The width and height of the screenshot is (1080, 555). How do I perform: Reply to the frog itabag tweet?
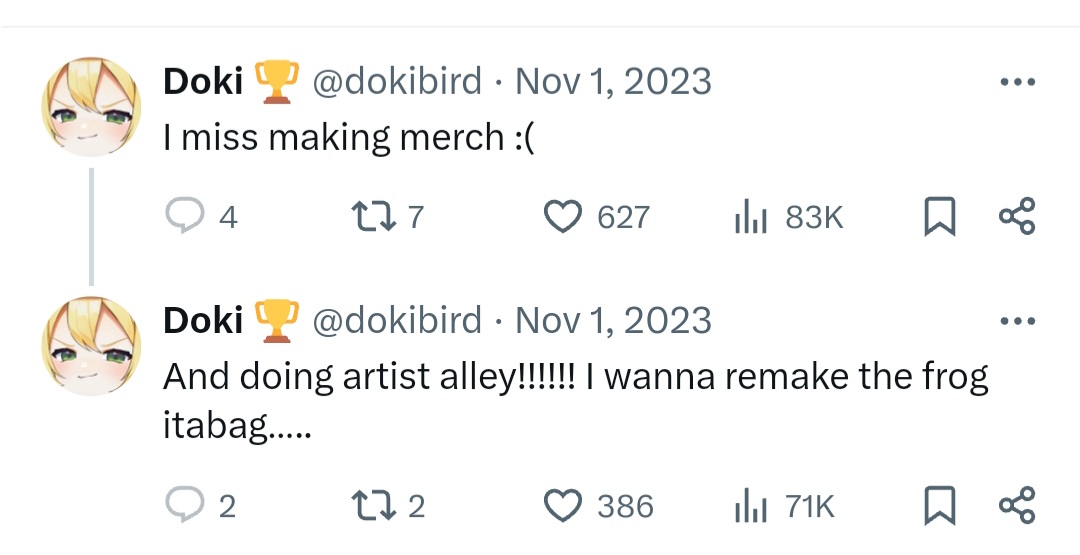(x=183, y=506)
